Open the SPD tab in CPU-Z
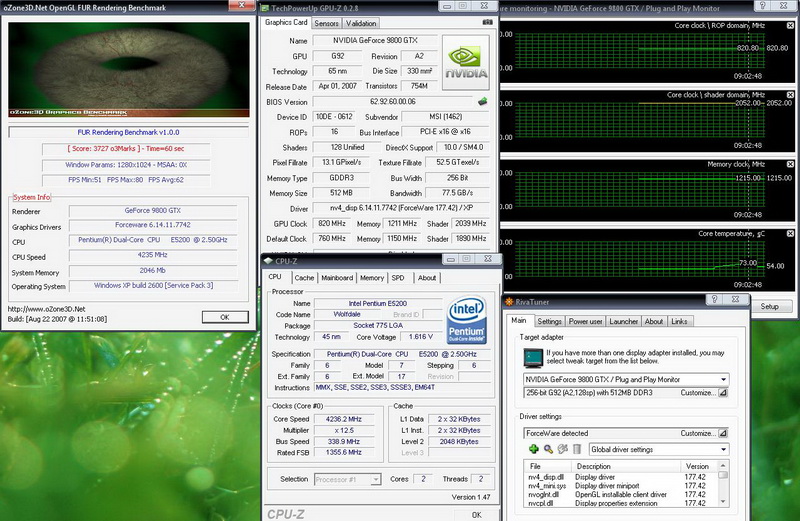This screenshot has height=521, width=800. (x=398, y=278)
